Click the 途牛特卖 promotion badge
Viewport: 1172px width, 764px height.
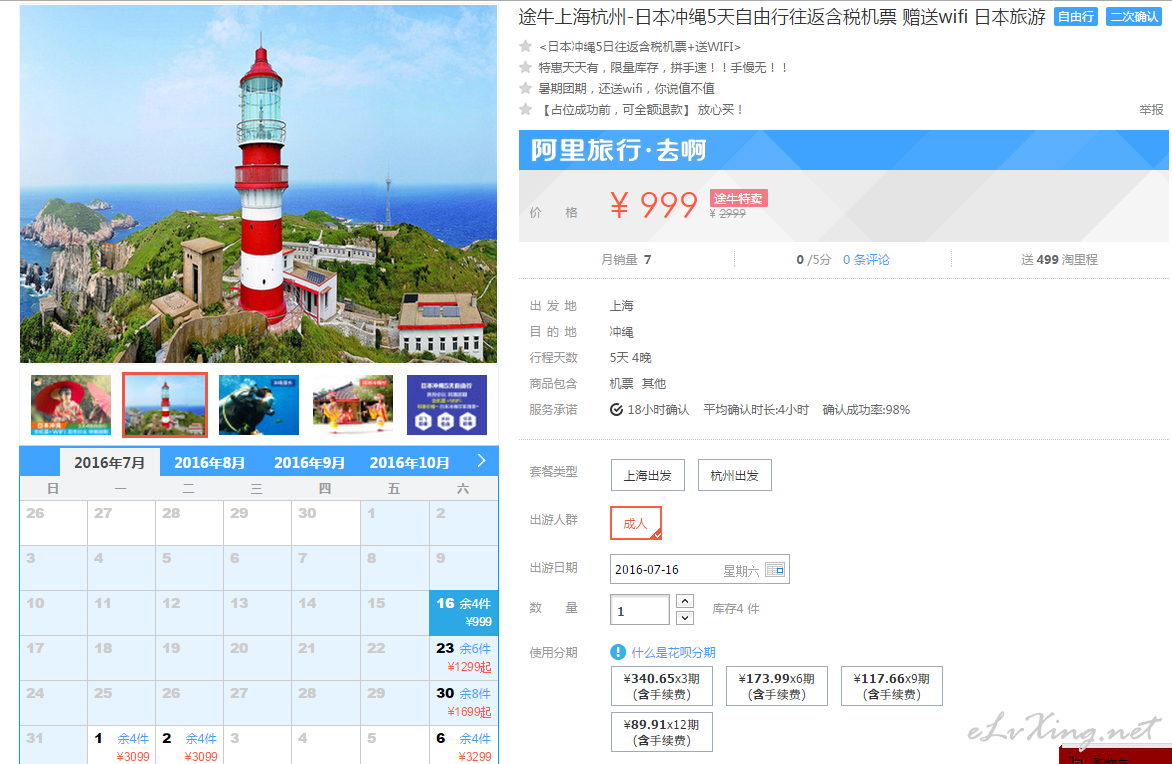tap(738, 198)
